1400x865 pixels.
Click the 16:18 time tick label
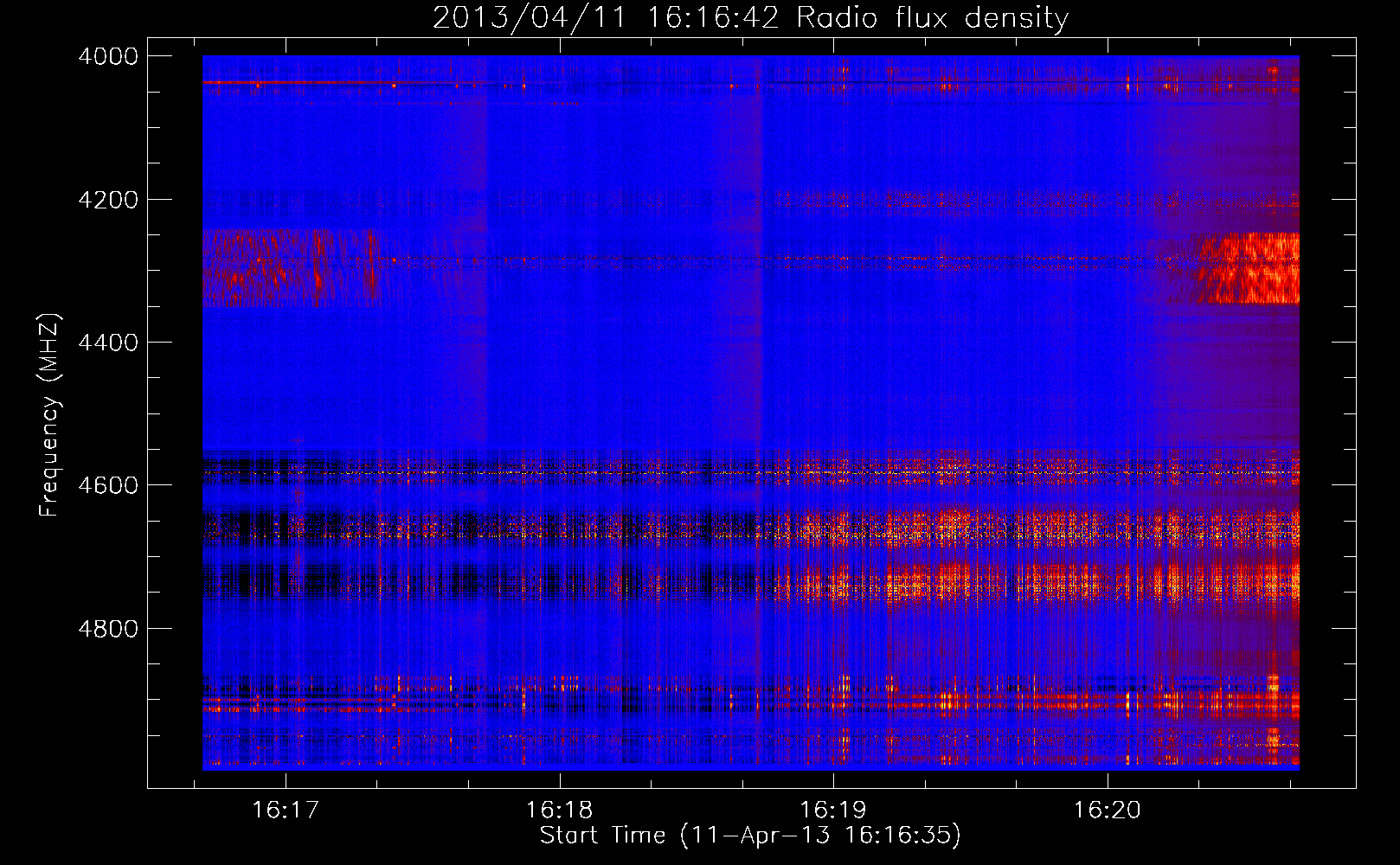click(559, 811)
